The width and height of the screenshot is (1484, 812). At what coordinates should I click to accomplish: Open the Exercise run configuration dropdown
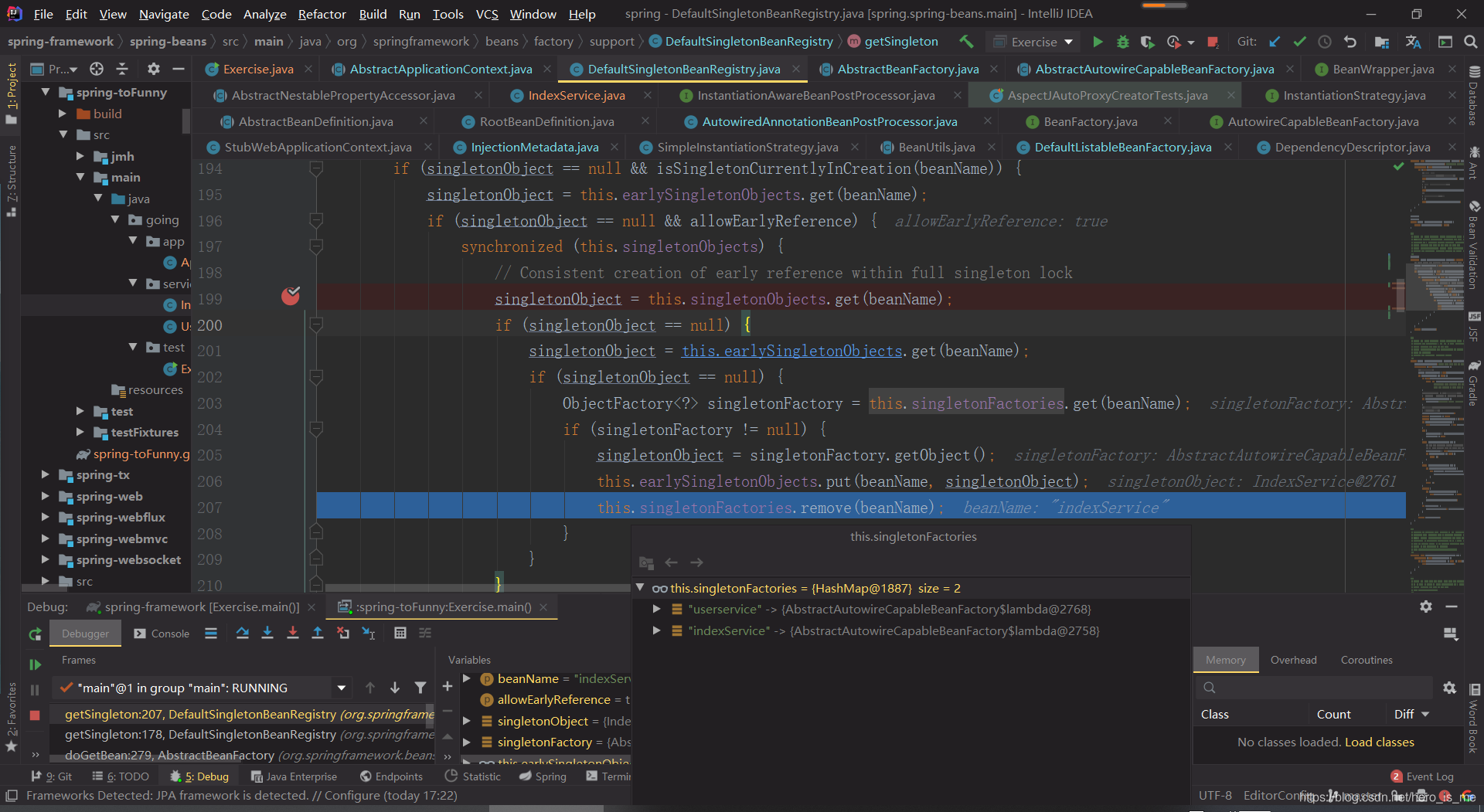pos(1034,42)
